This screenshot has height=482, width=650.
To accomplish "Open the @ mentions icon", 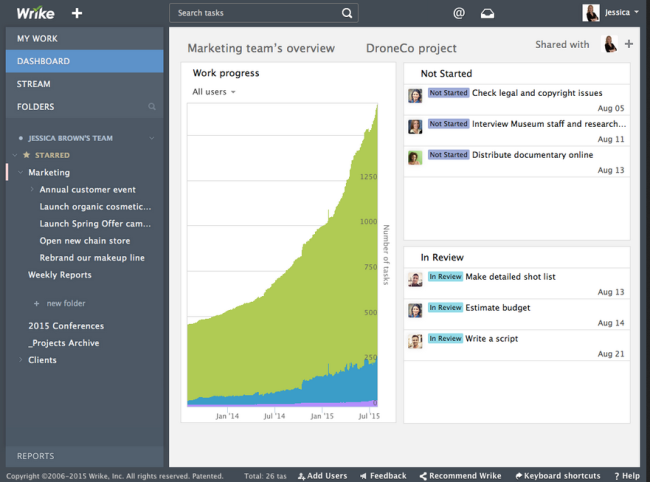I will tap(459, 13).
